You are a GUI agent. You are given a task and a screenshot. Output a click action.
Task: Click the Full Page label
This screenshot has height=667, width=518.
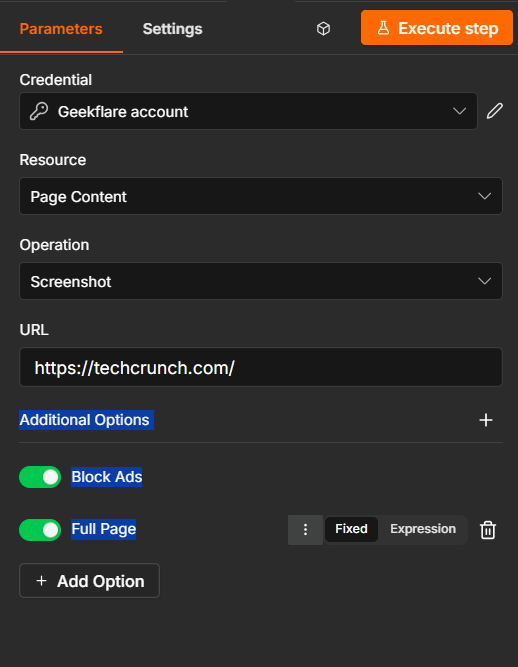pyautogui.click(x=104, y=529)
